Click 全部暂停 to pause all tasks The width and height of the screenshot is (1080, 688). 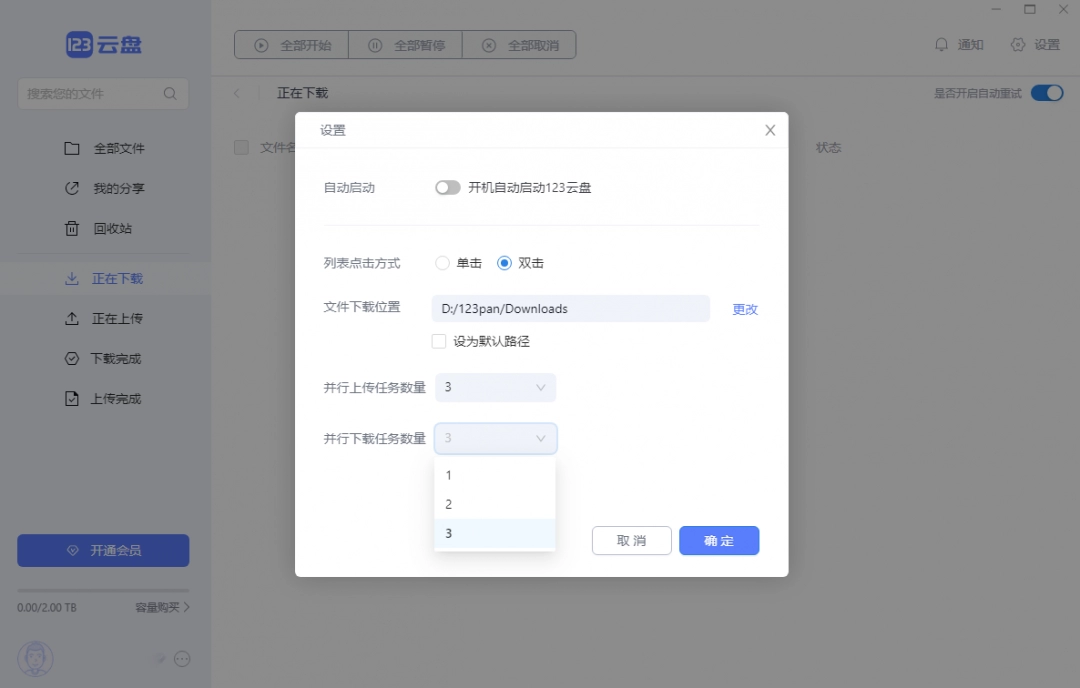coord(405,45)
